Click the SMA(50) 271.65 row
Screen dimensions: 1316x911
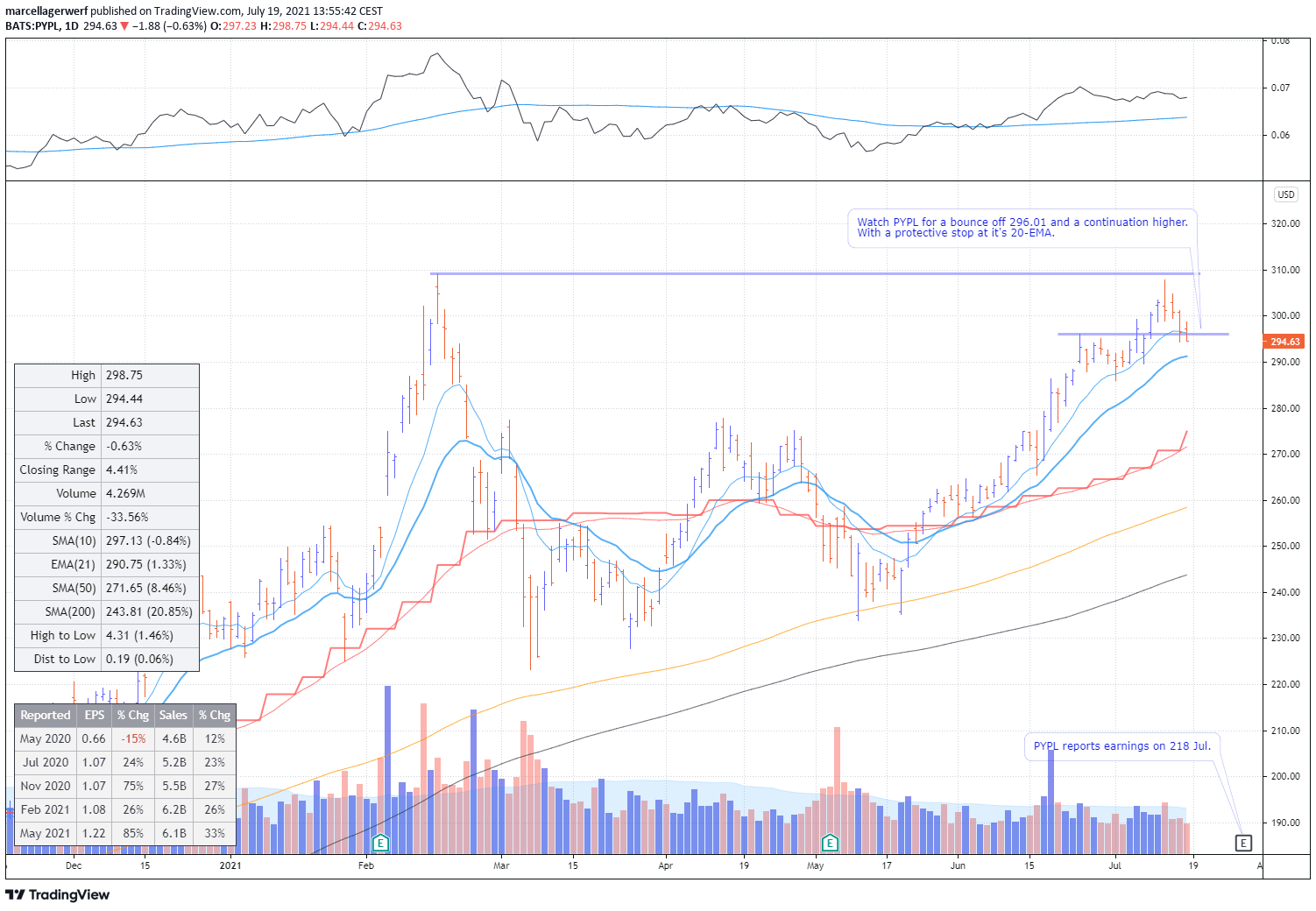pyautogui.click(x=107, y=588)
